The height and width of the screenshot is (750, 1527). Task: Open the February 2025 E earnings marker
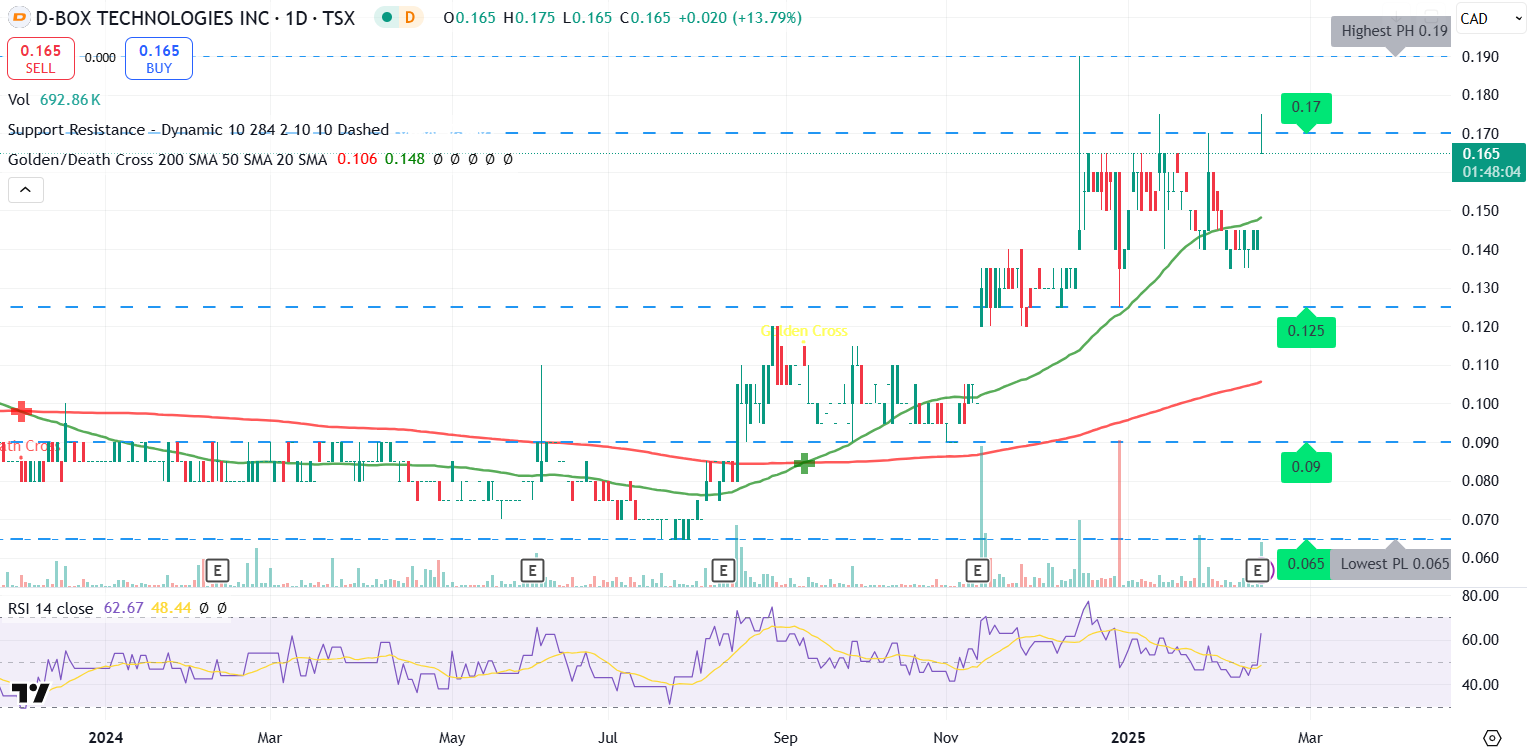tap(1258, 570)
